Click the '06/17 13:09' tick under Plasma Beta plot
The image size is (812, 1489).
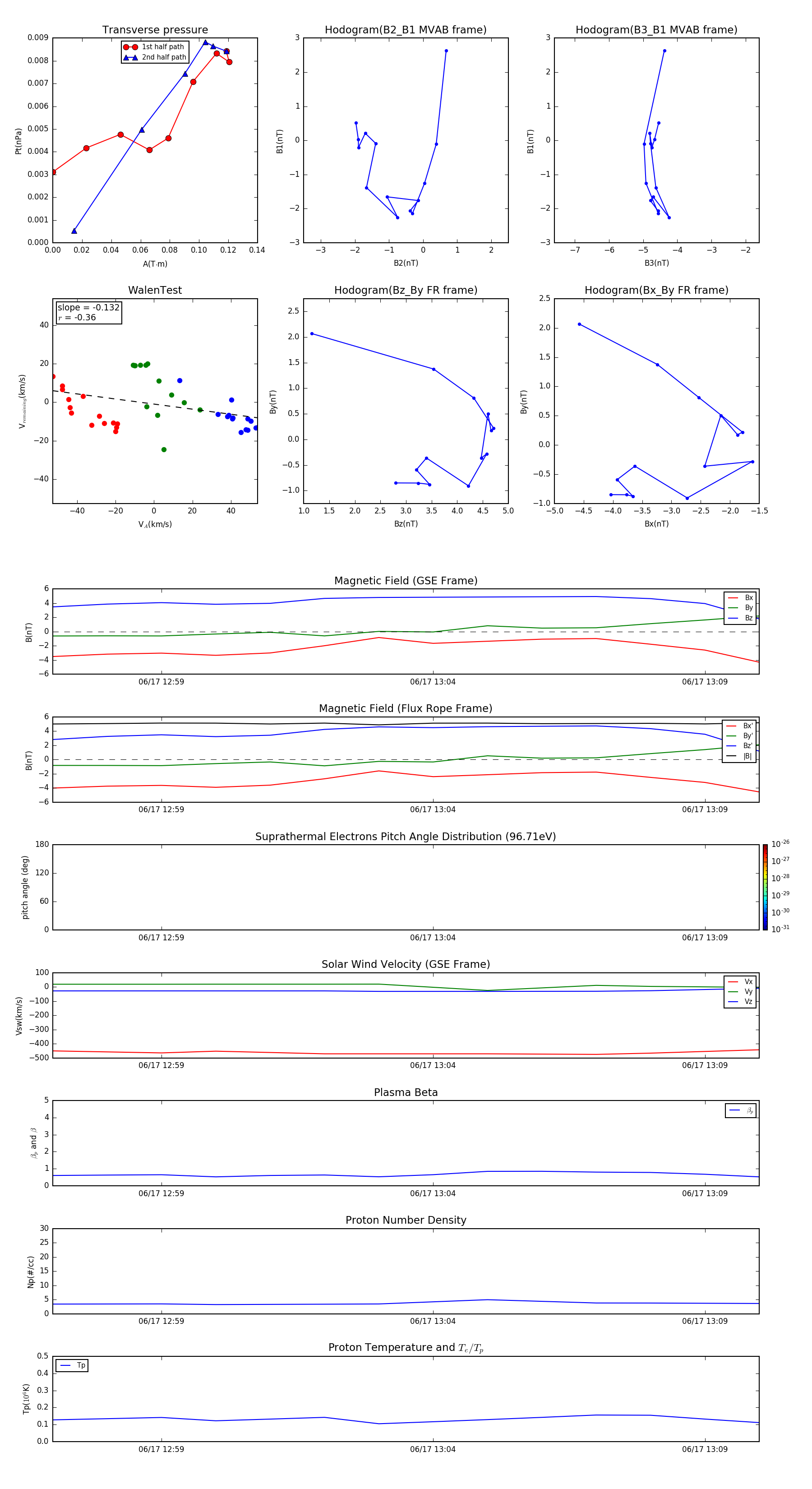(705, 1193)
